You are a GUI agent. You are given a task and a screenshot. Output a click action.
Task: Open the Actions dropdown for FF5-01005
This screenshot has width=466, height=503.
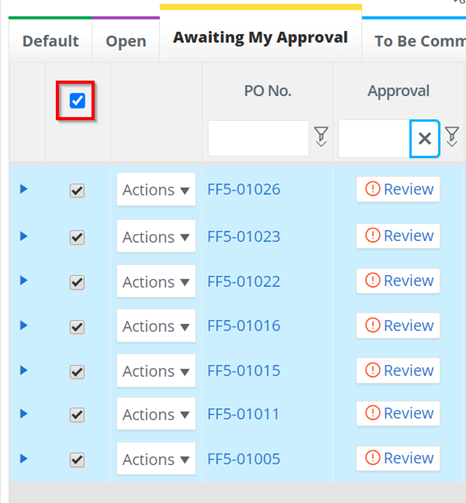[x=156, y=459]
